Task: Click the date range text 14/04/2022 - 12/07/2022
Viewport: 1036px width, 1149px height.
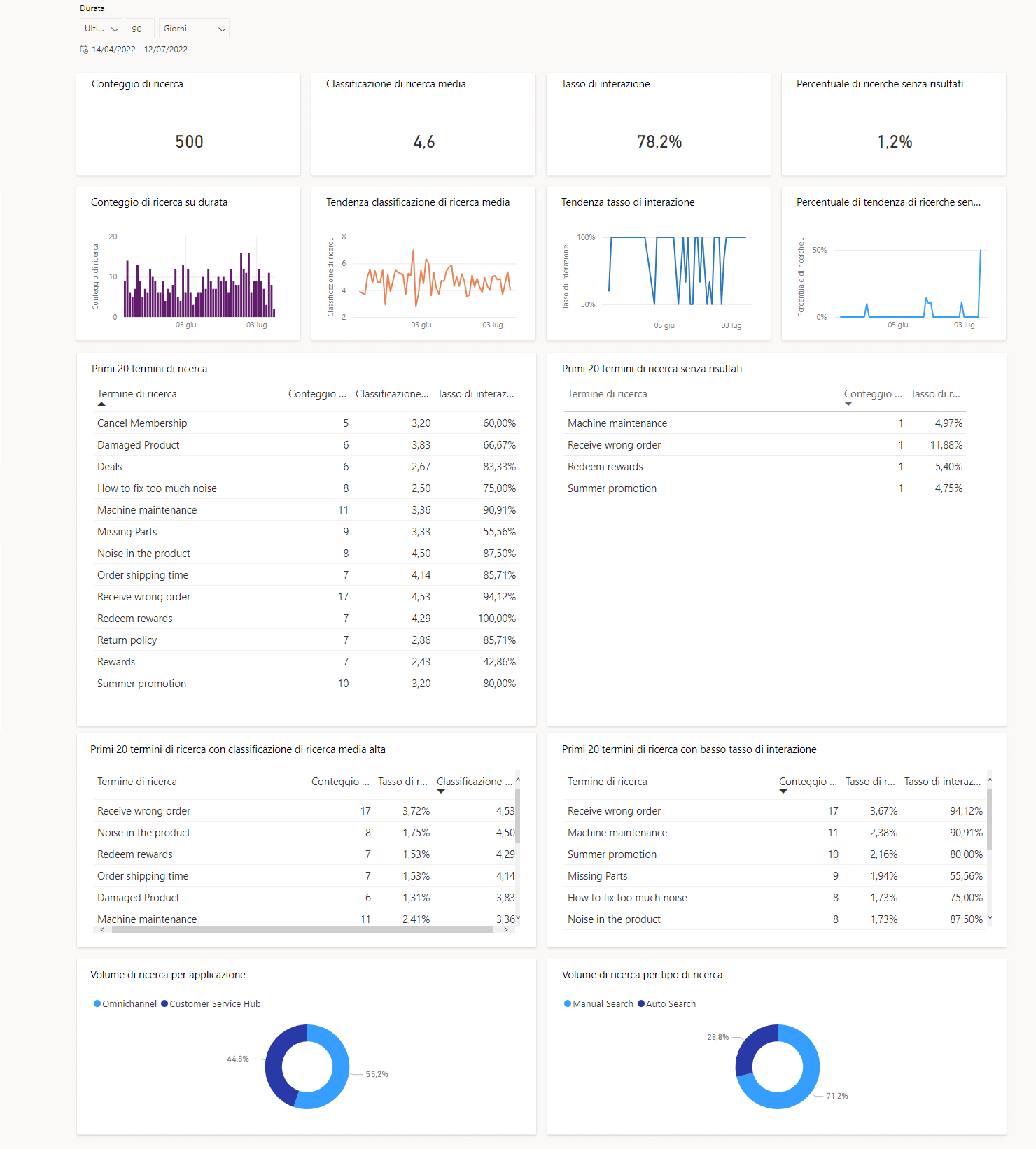Action: tap(139, 50)
